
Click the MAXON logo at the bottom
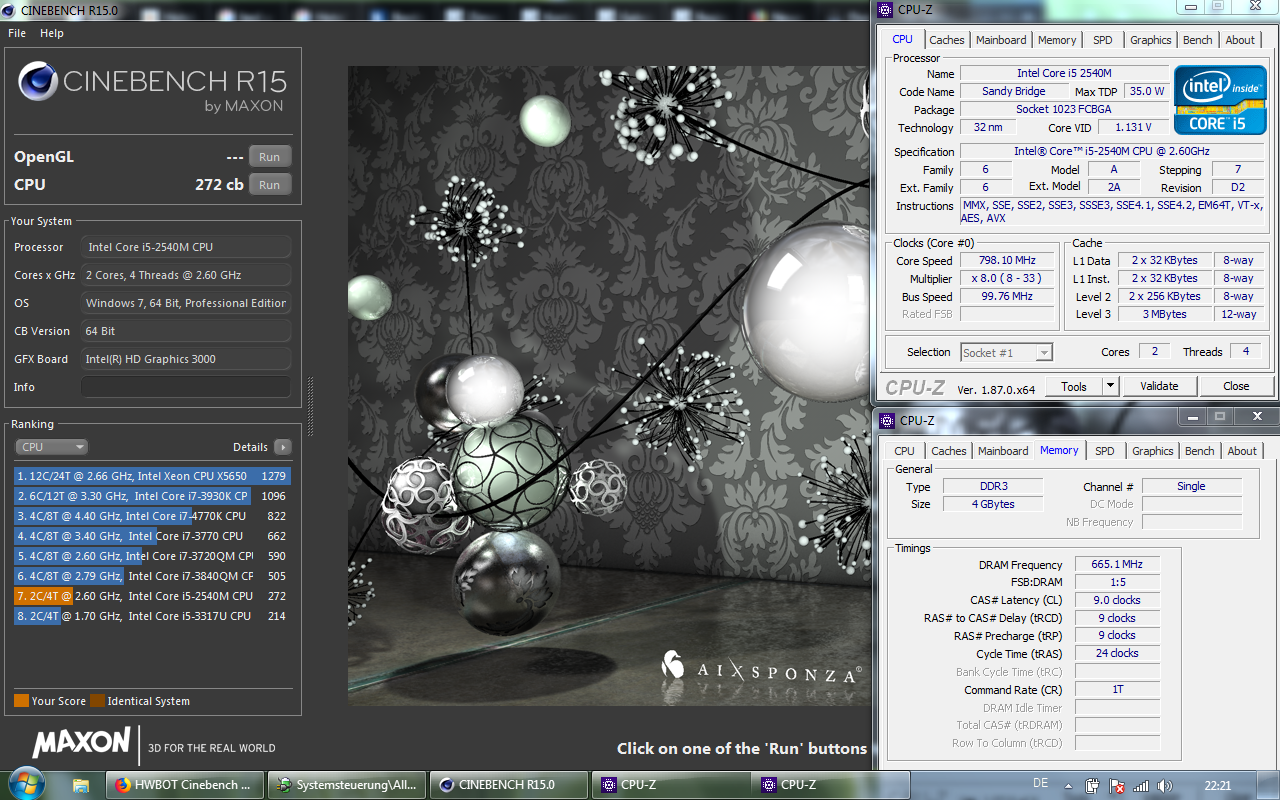(x=81, y=743)
